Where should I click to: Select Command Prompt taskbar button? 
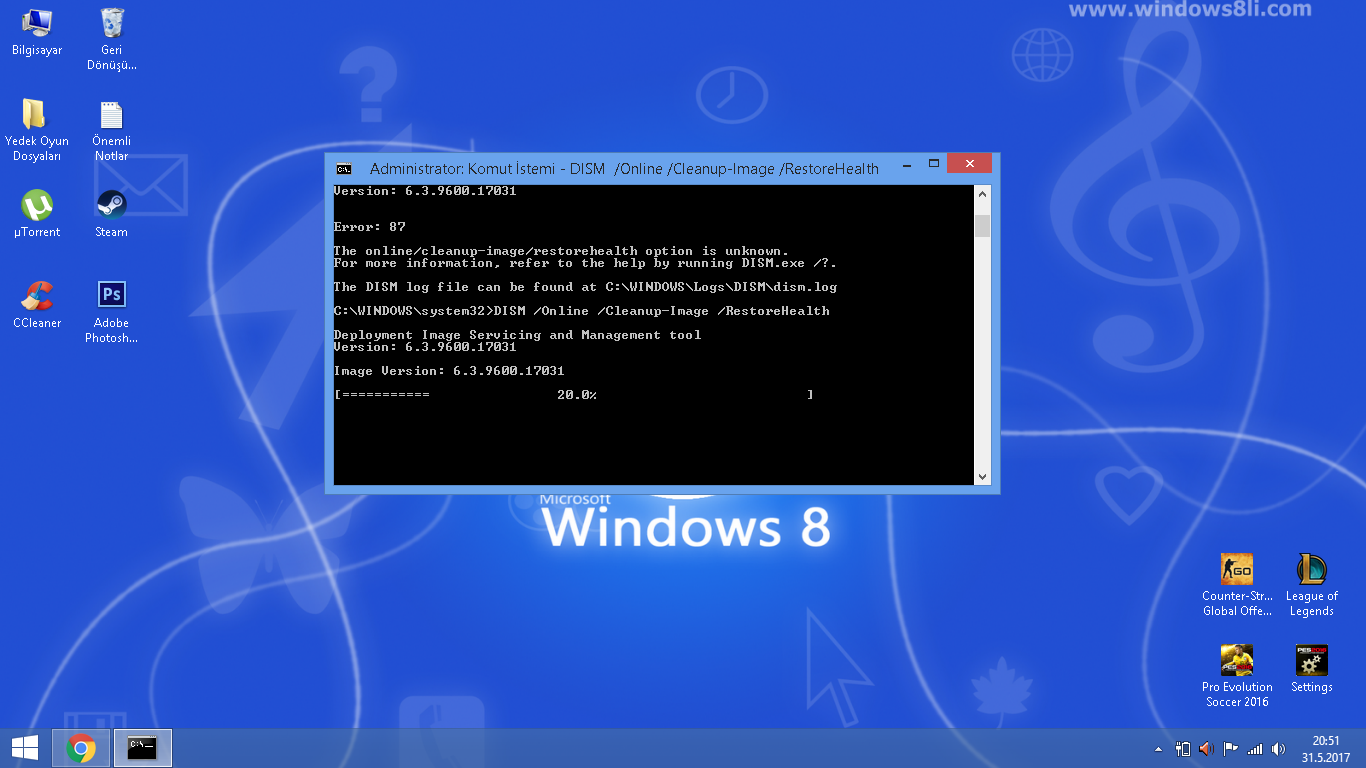pos(143,748)
